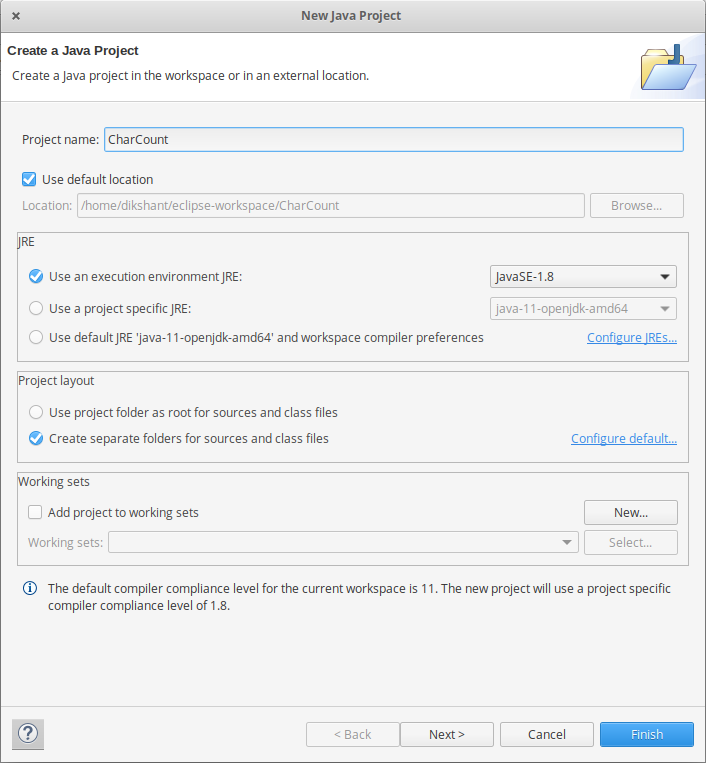Focus the Project name text field
Image resolution: width=706 pixels, height=763 pixels.
[x=394, y=140]
